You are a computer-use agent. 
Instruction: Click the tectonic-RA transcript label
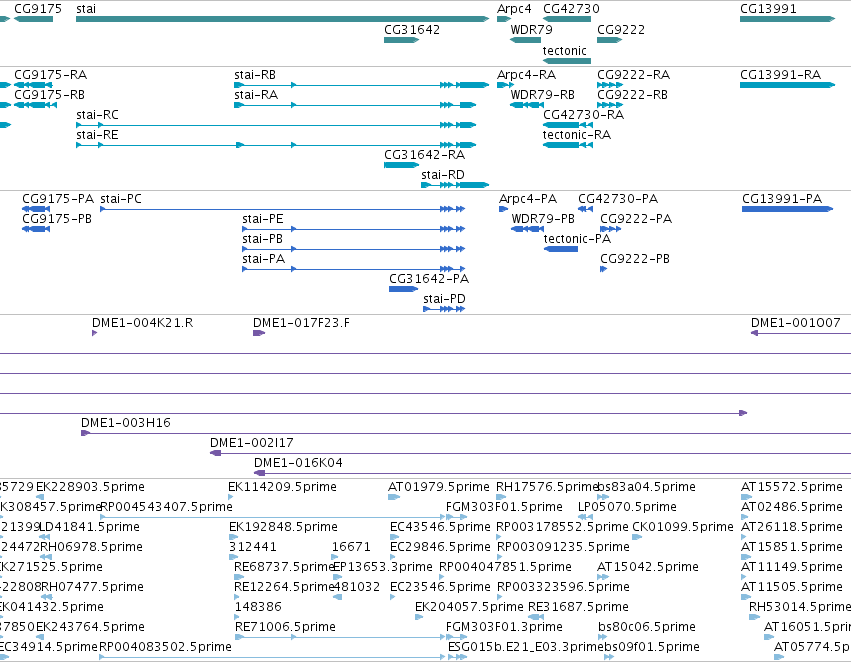coord(577,135)
